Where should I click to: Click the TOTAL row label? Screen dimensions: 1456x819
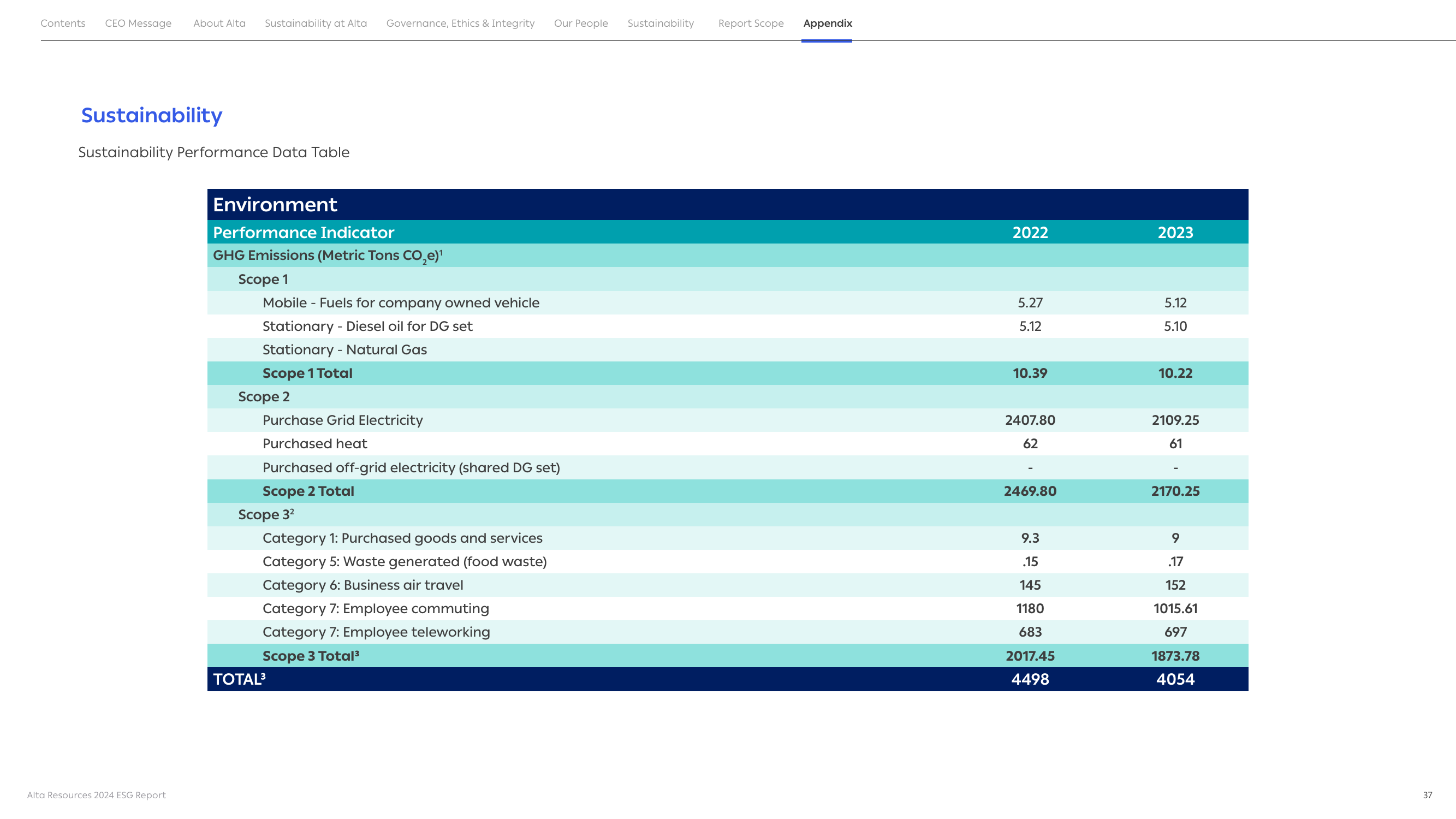tap(239, 679)
